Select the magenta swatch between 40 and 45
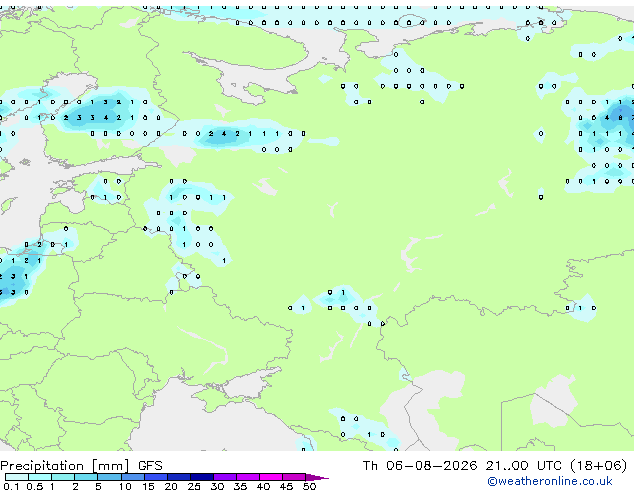This screenshot has height=490, width=634. coord(271,477)
